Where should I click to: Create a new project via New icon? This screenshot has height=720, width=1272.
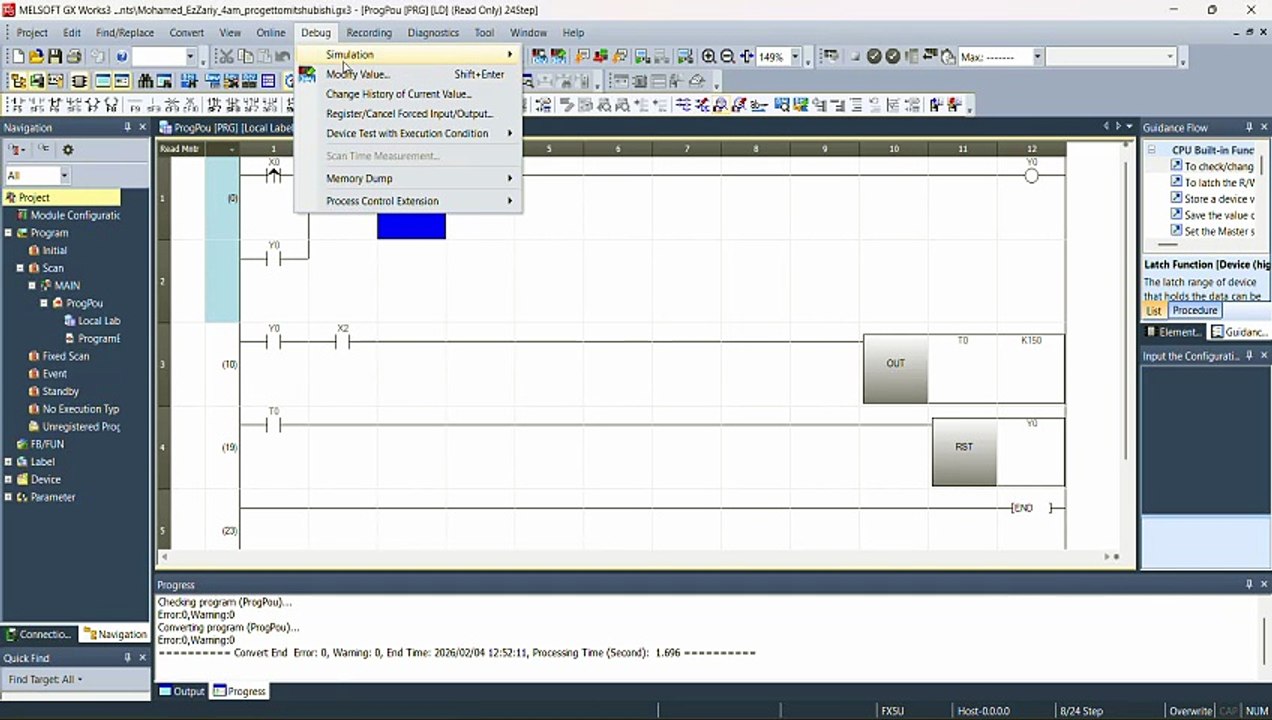[18, 57]
